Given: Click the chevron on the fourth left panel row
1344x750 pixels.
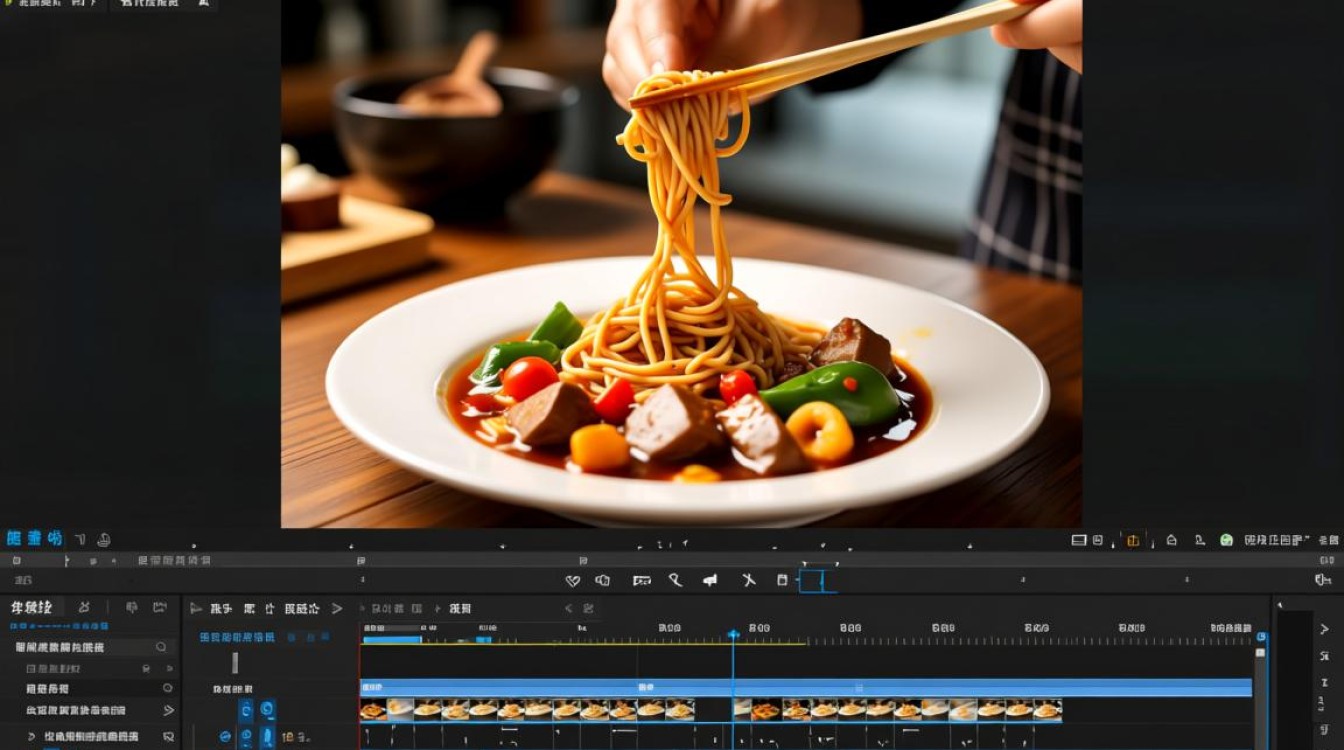Looking at the screenshot, I should click(168, 710).
